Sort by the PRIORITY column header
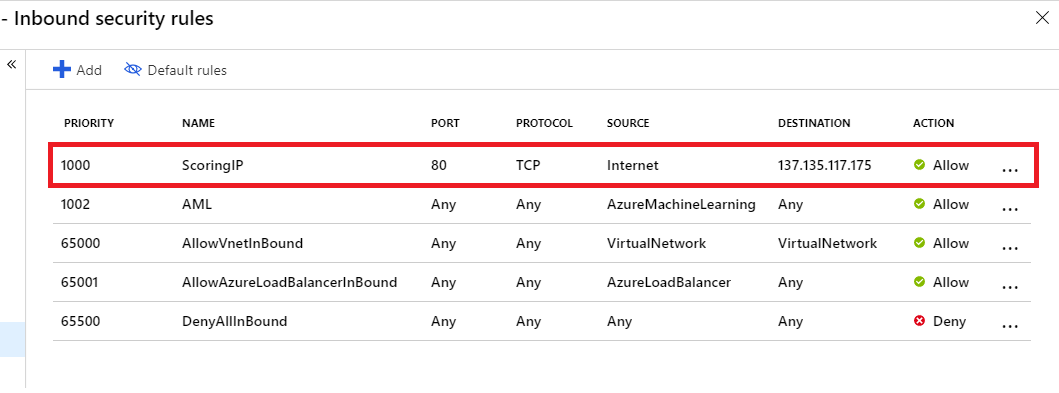1059x393 pixels. tap(88, 124)
